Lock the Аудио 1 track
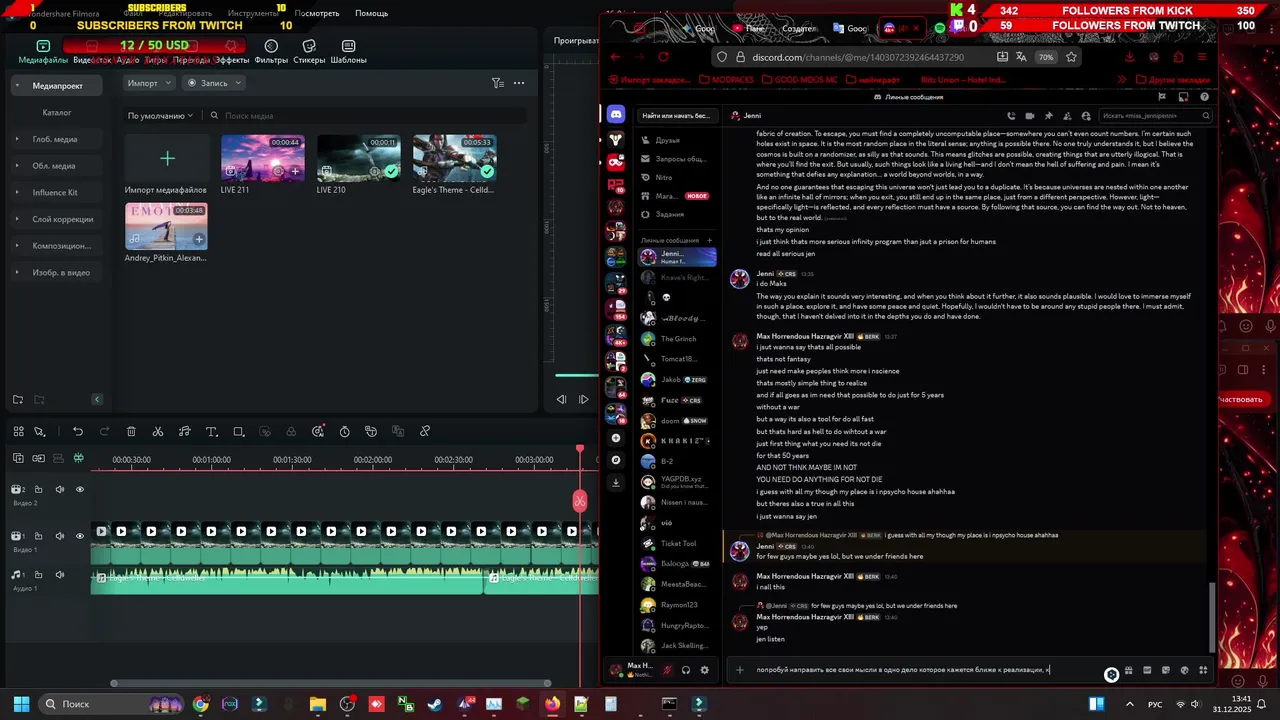Screen dimensions: 1280x720 coord(38,575)
